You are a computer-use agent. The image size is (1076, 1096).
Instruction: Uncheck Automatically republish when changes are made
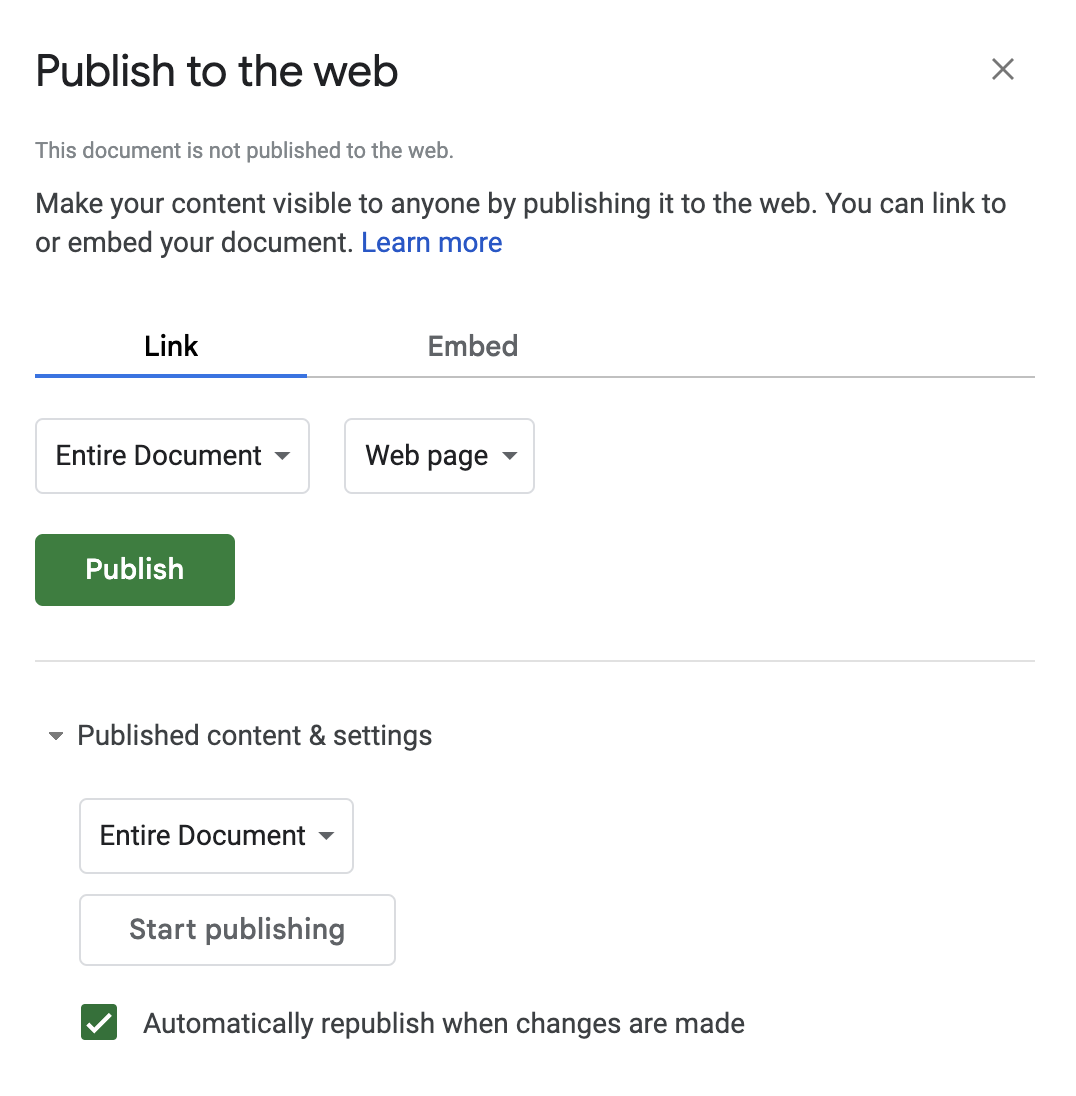click(99, 1022)
